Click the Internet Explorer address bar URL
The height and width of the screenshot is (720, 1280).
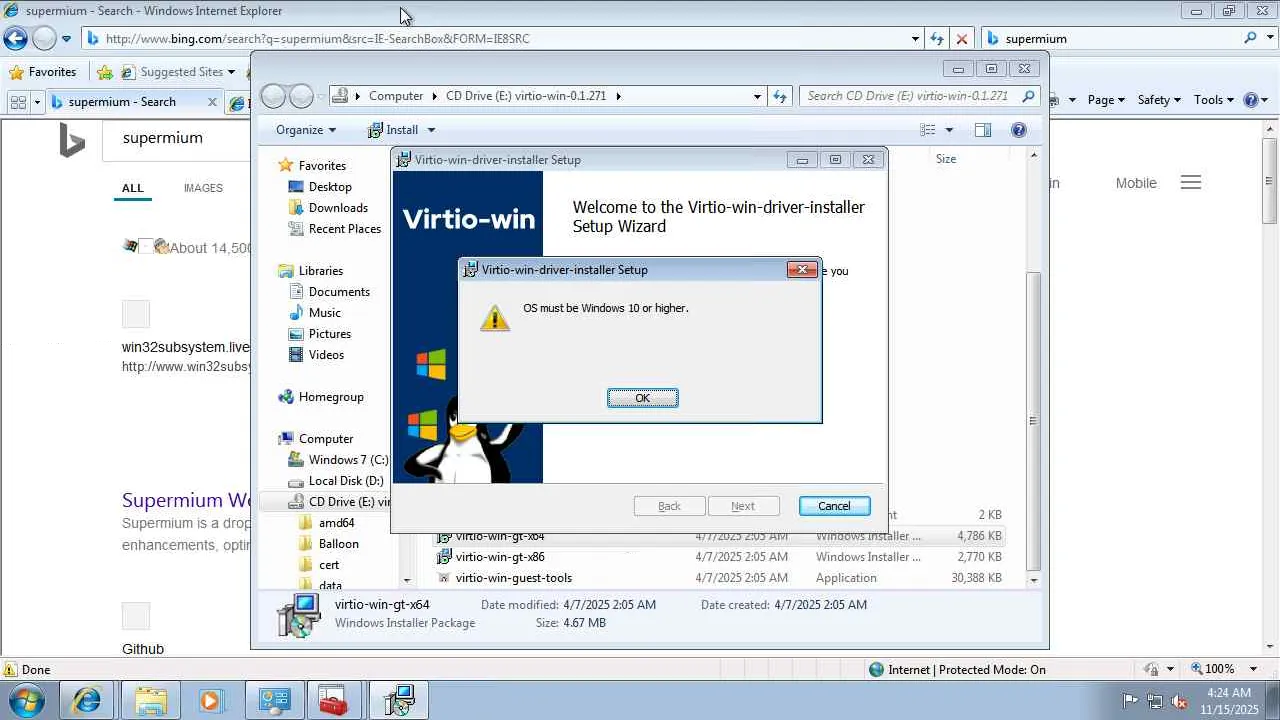318,39
